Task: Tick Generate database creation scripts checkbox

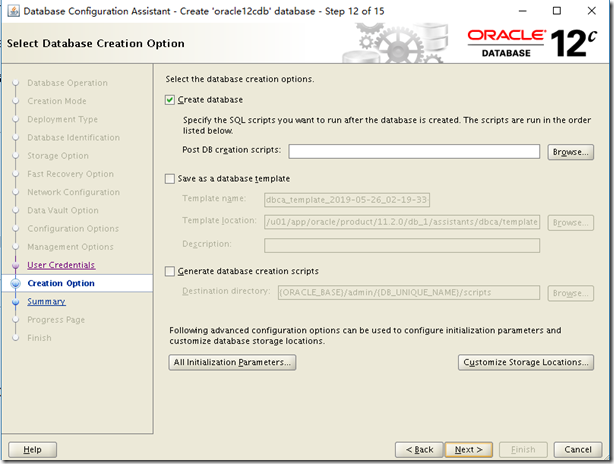Action: click(170, 271)
